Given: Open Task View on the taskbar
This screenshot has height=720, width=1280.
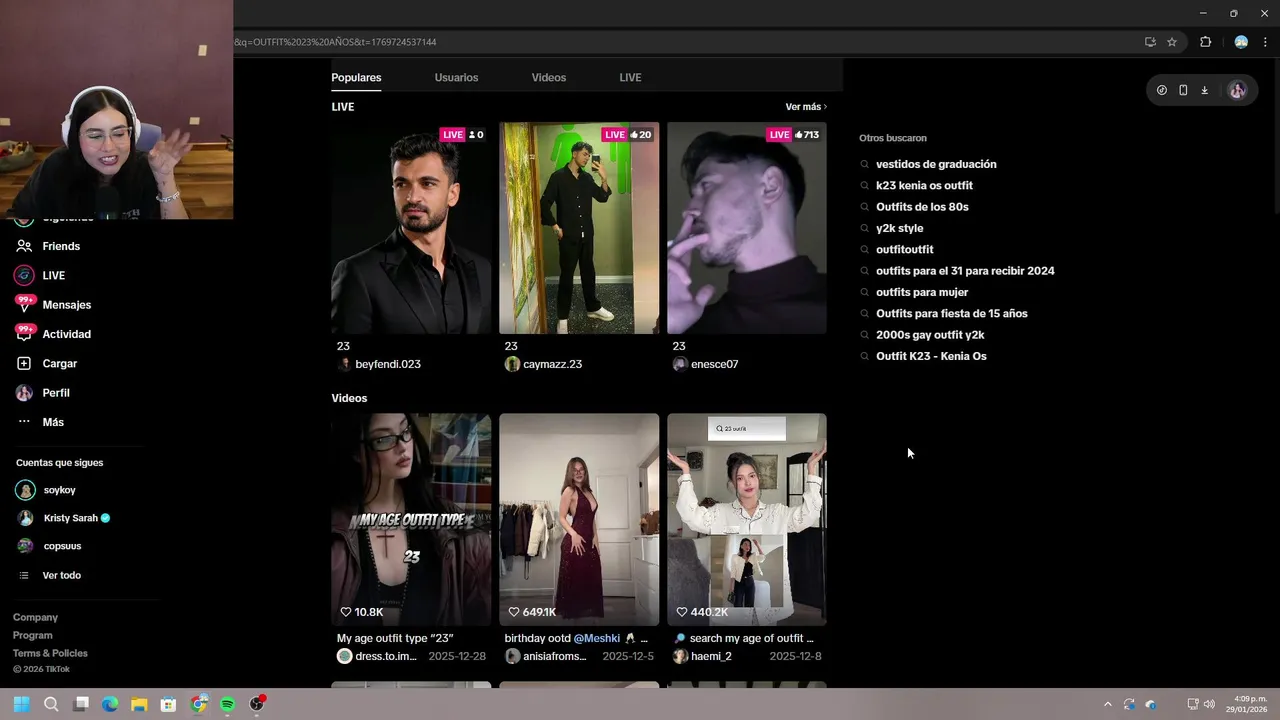Looking at the screenshot, I should 81,704.
